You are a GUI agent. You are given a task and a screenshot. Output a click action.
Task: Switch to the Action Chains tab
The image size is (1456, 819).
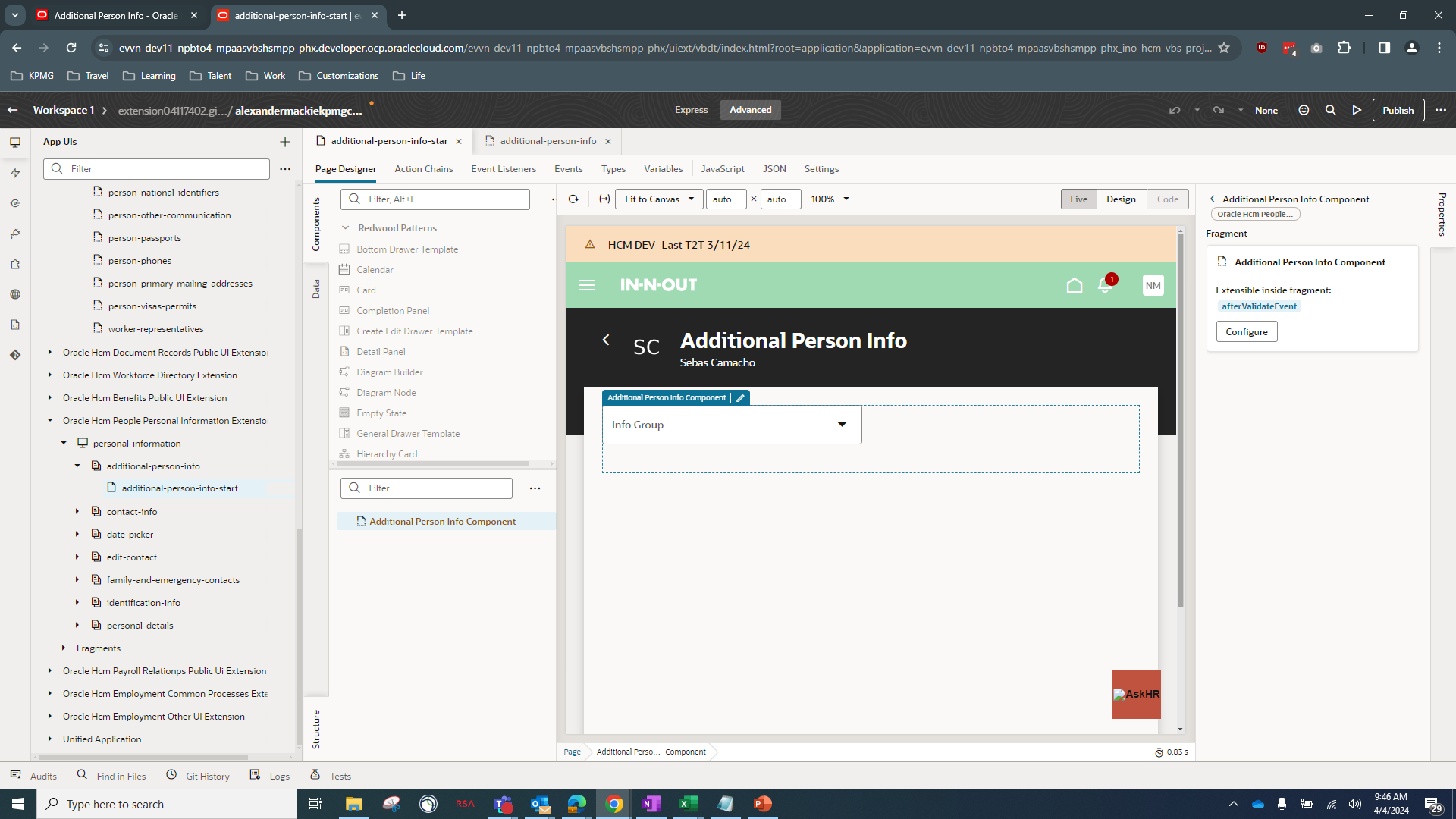click(x=423, y=168)
